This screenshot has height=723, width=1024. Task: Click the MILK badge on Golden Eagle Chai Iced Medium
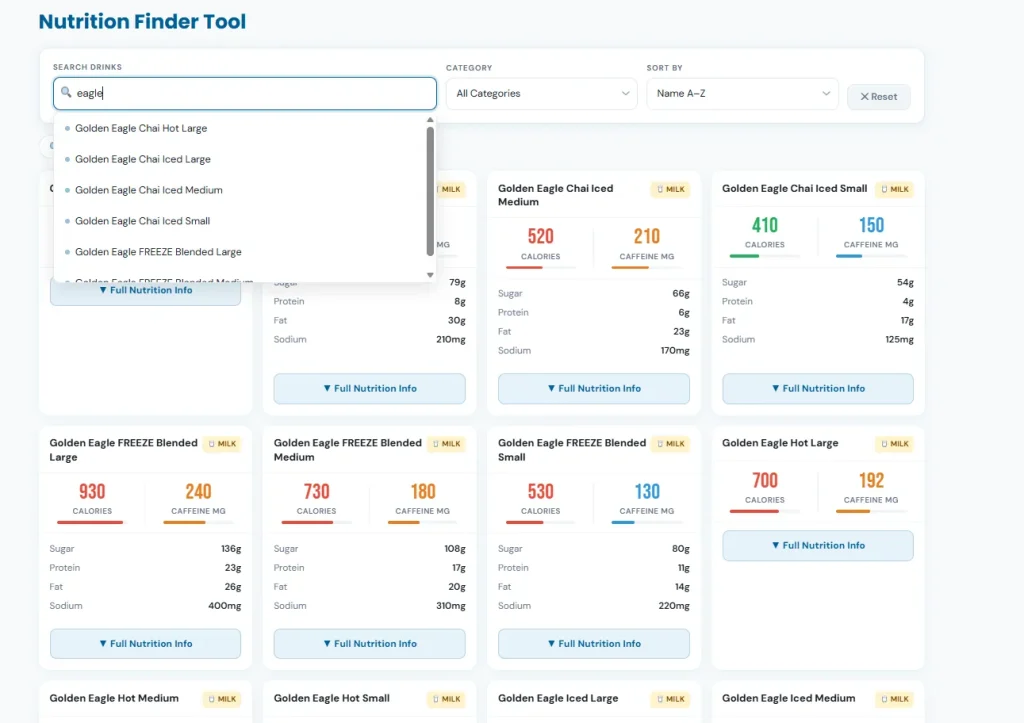click(670, 189)
